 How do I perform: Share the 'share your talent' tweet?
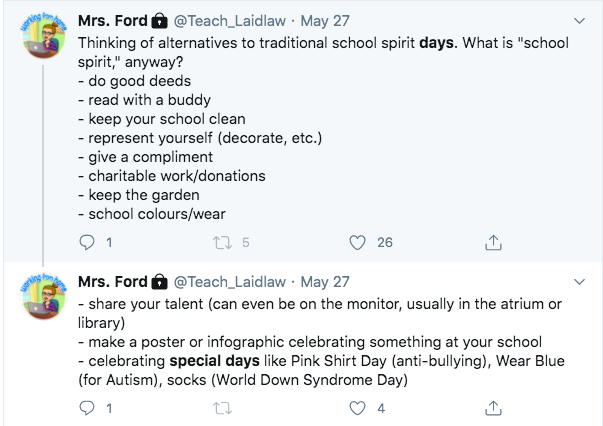pos(493,408)
